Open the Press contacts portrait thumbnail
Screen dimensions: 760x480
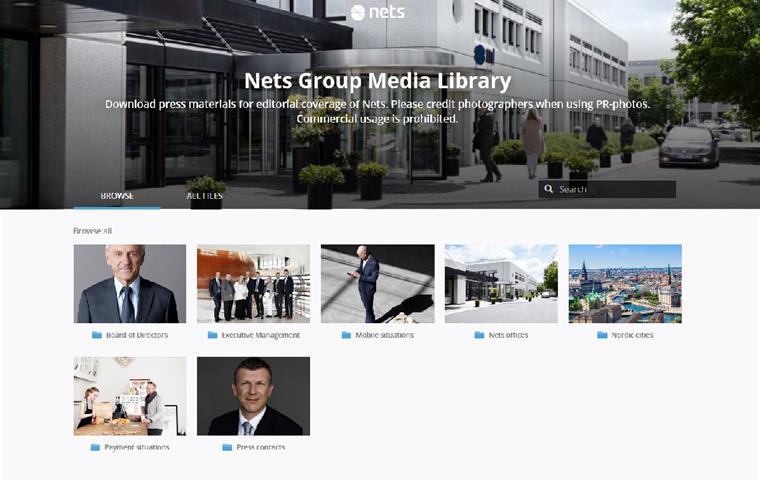[x=253, y=396]
